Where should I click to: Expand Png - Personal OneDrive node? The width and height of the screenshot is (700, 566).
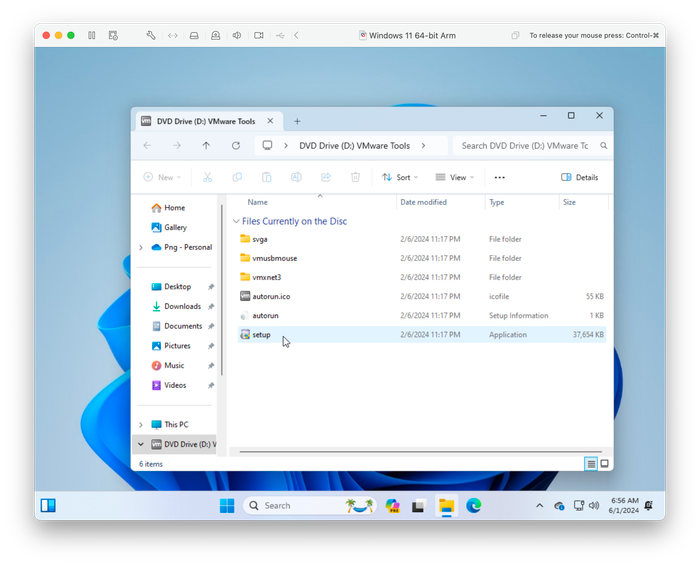coord(141,247)
